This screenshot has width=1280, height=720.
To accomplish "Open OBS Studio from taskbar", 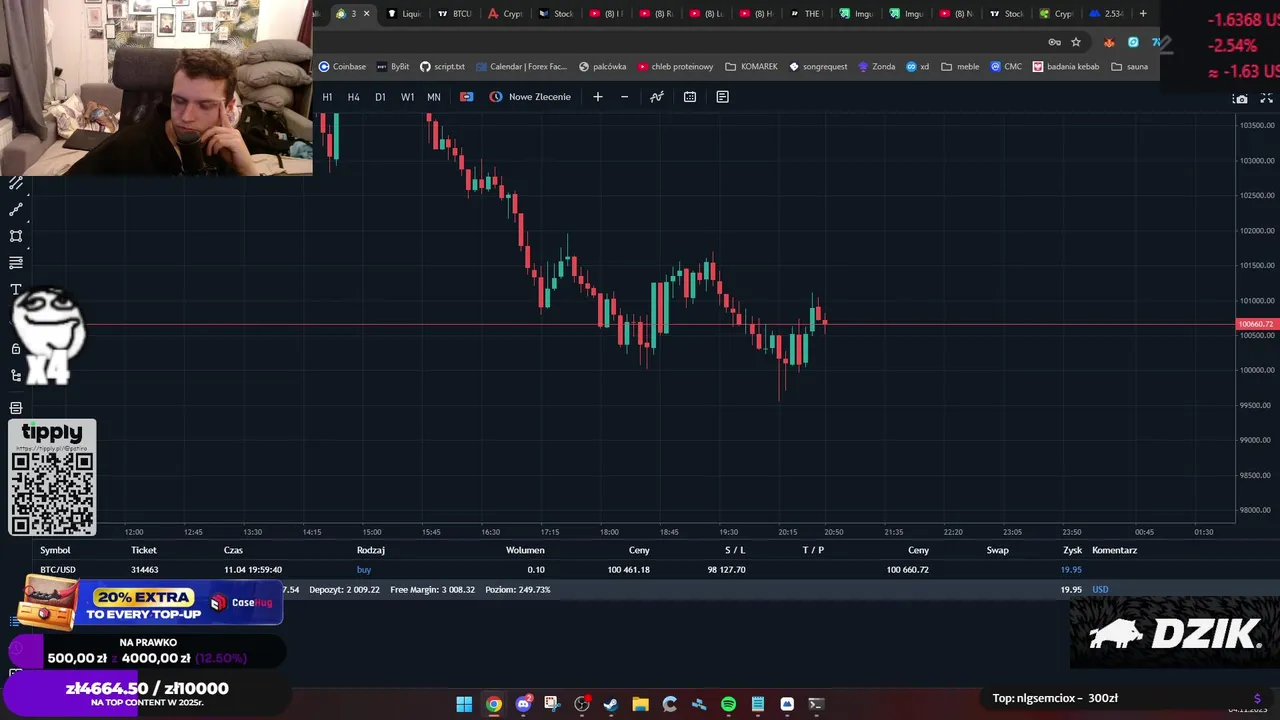I will 582,704.
